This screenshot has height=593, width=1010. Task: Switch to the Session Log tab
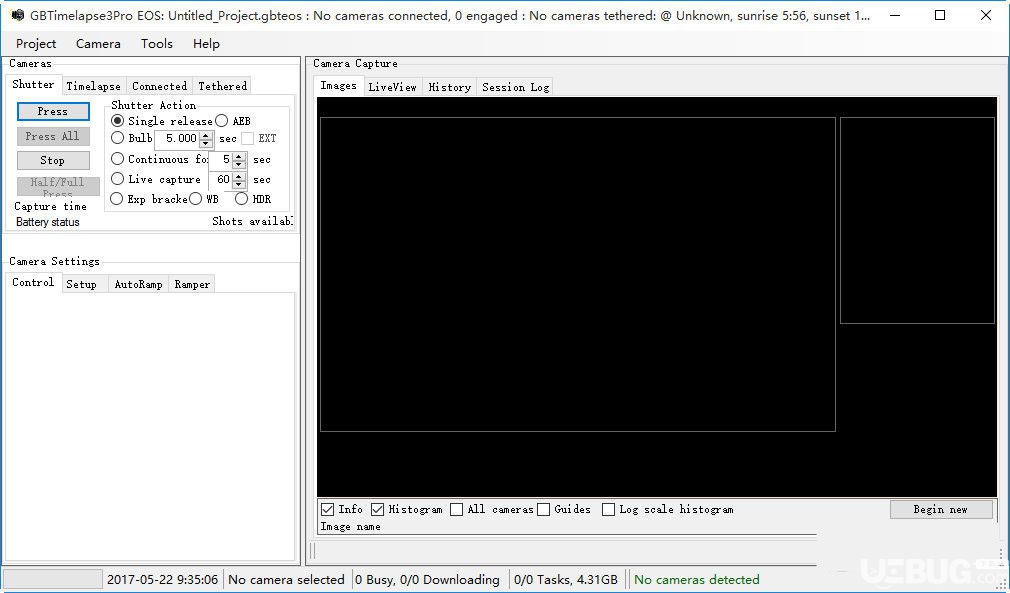(x=515, y=88)
